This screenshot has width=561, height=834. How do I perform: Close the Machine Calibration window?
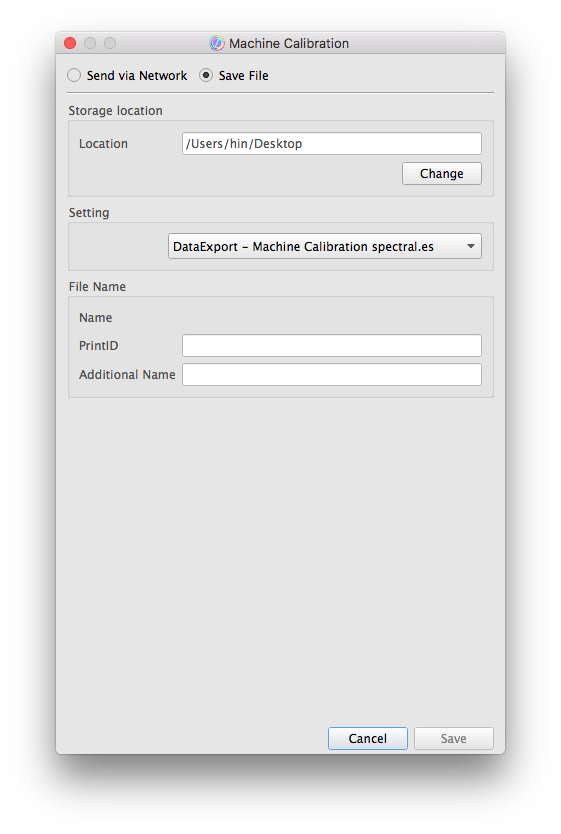(70, 43)
